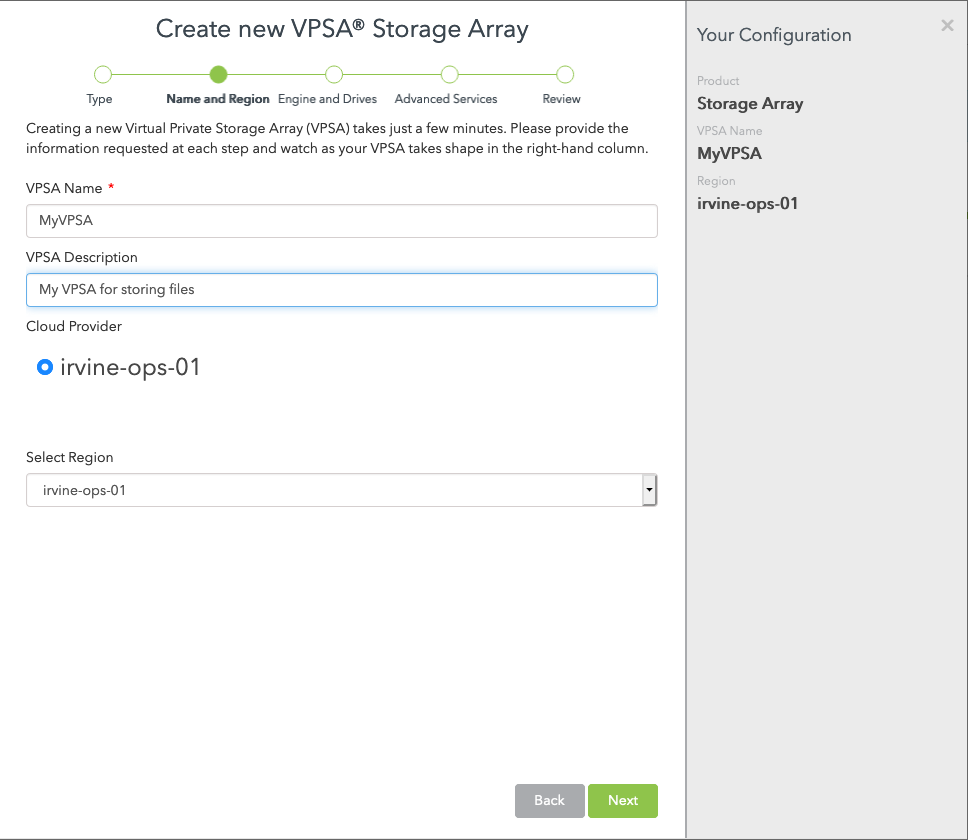Go to the Type step label
The height and width of the screenshot is (840, 968).
pyautogui.click(x=99, y=99)
